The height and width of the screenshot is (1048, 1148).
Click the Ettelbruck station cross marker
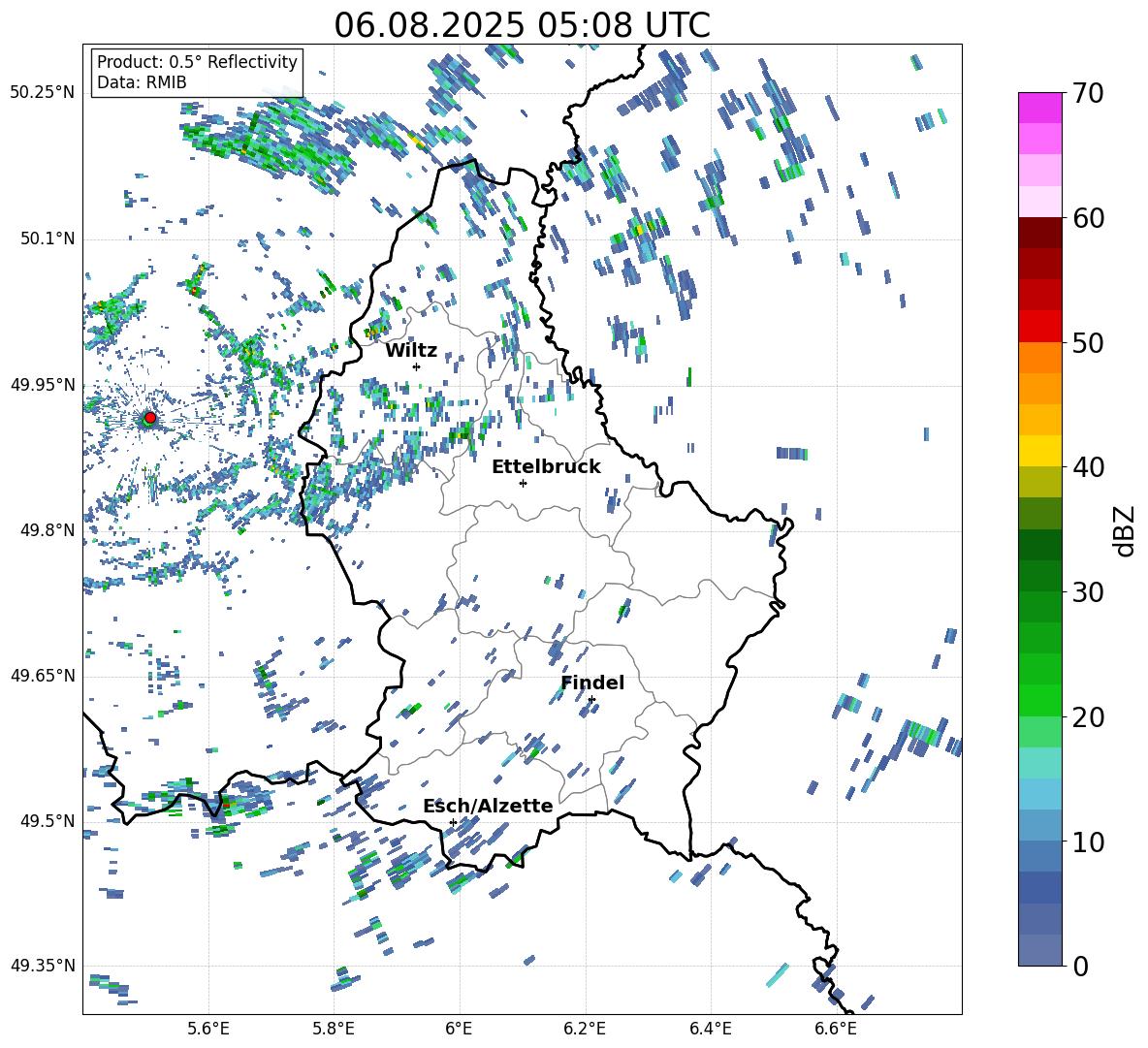point(523,483)
